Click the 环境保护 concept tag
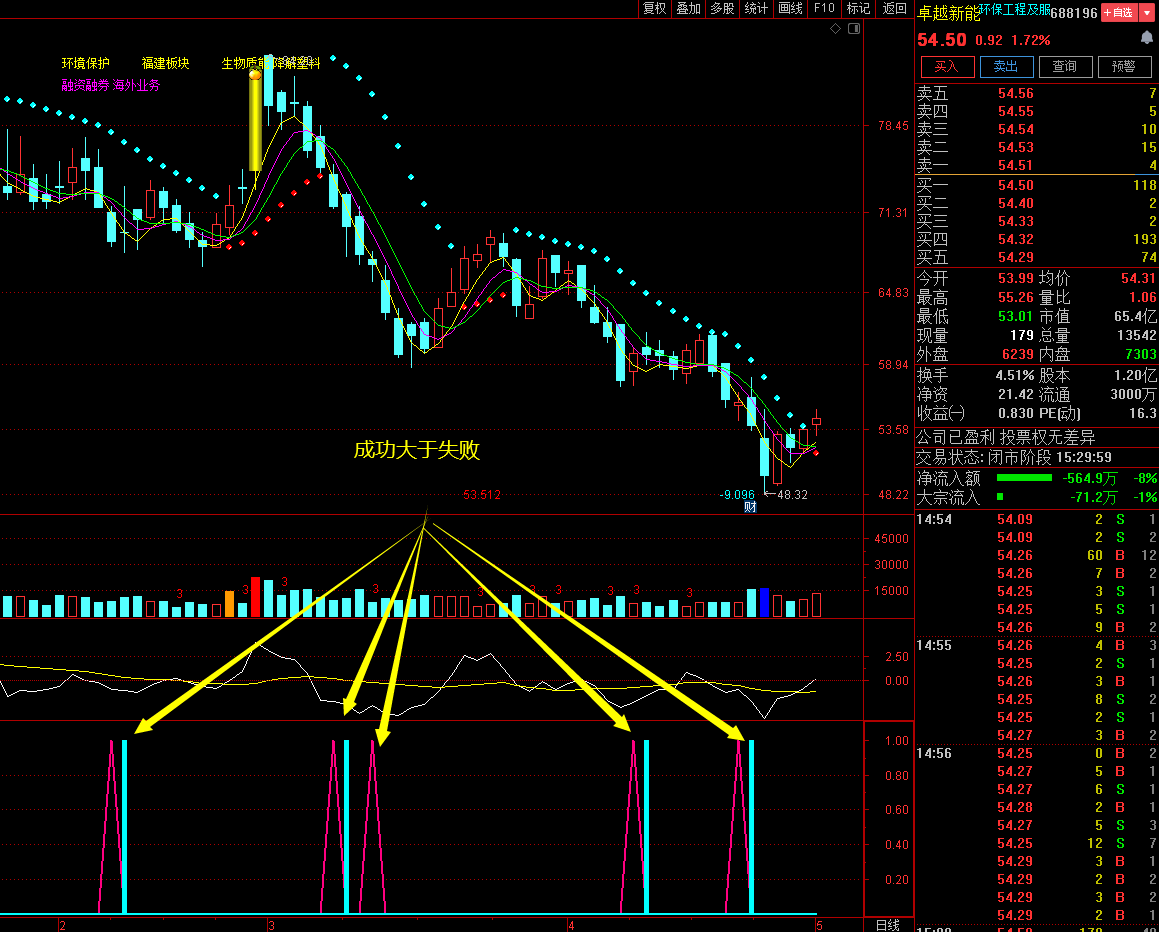This screenshot has width=1159, height=932. (86, 64)
